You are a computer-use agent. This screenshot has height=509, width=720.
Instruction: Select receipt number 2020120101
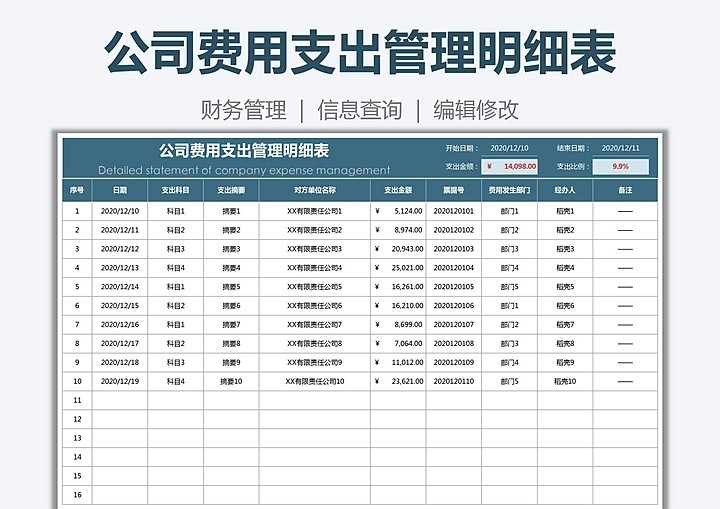point(454,211)
